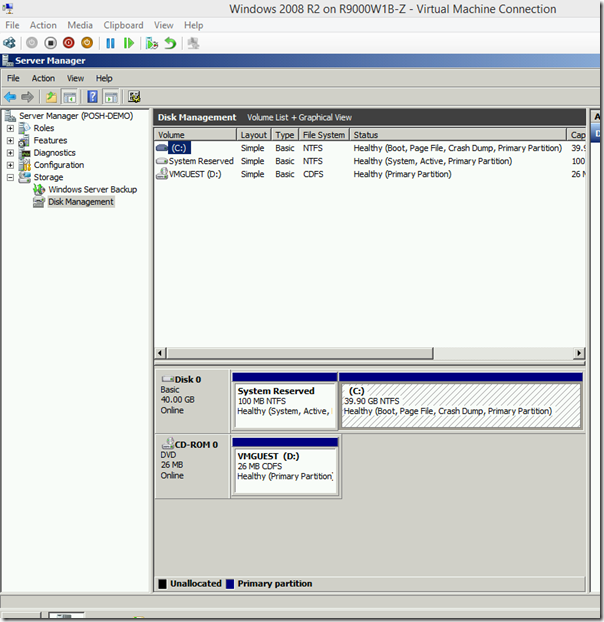Sort by the Cap column header
This screenshot has width=604, height=622.
577,135
